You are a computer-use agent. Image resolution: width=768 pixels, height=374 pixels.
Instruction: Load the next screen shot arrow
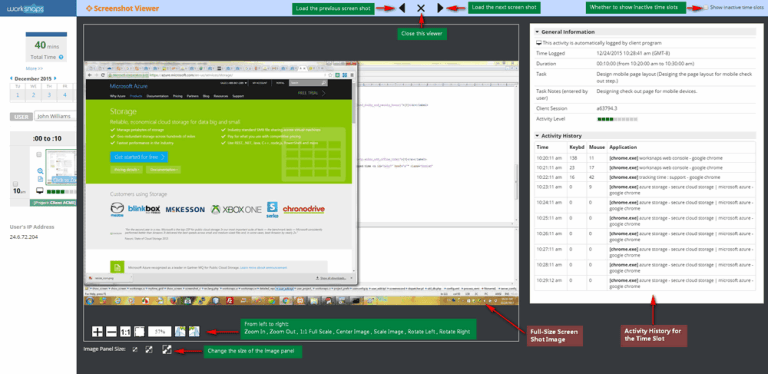pyautogui.click(x=440, y=8)
